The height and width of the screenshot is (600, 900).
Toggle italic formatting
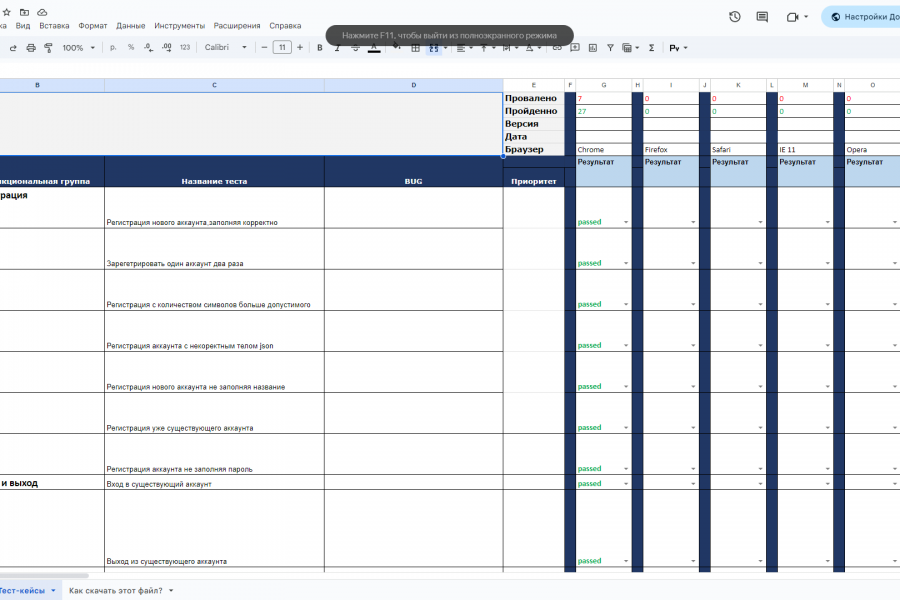(x=338, y=48)
